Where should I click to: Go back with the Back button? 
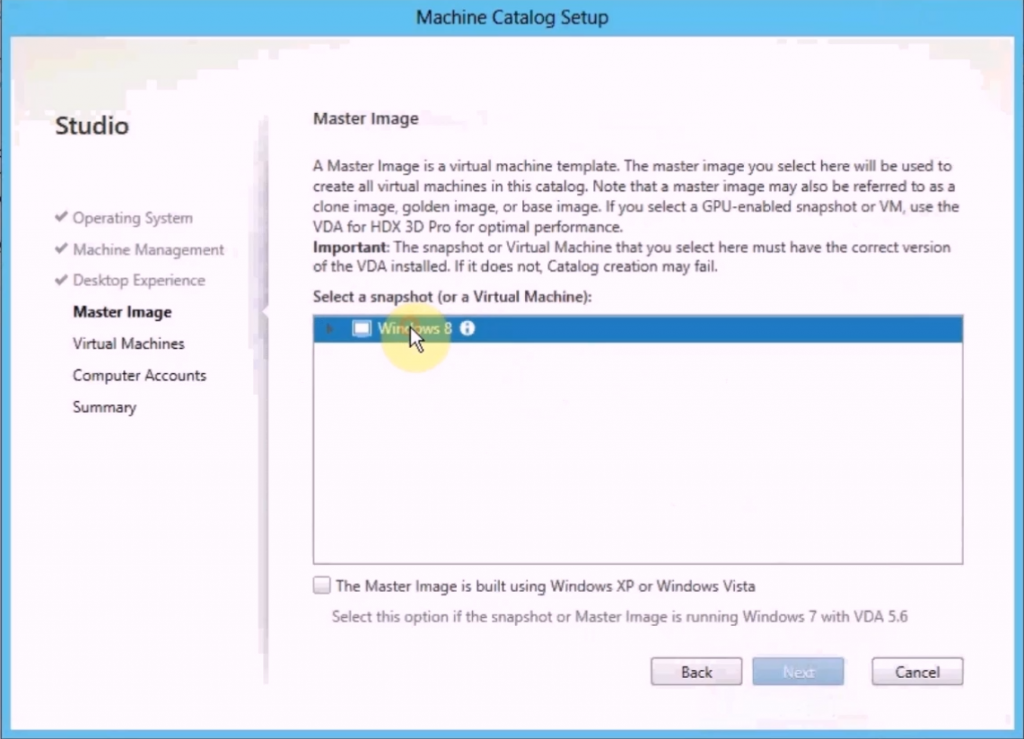(696, 672)
